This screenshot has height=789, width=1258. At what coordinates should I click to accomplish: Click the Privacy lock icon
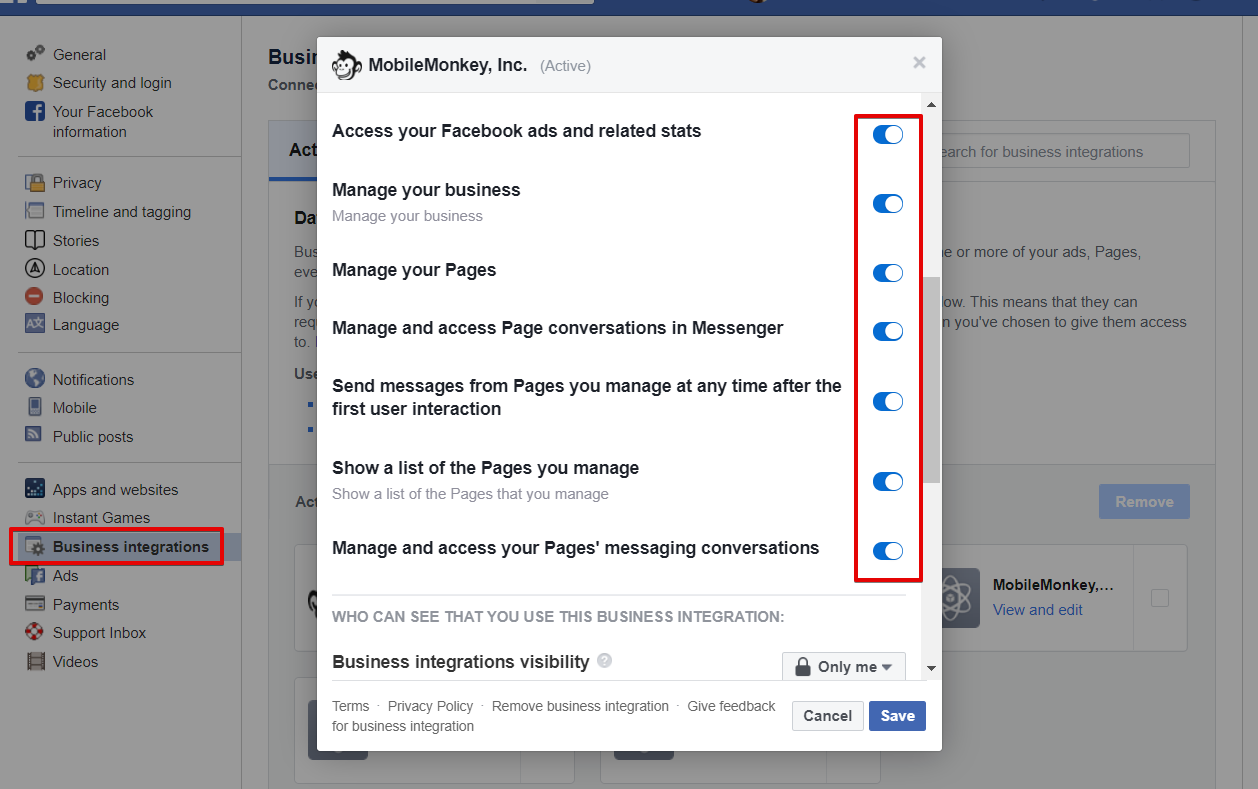pyautogui.click(x=35, y=183)
